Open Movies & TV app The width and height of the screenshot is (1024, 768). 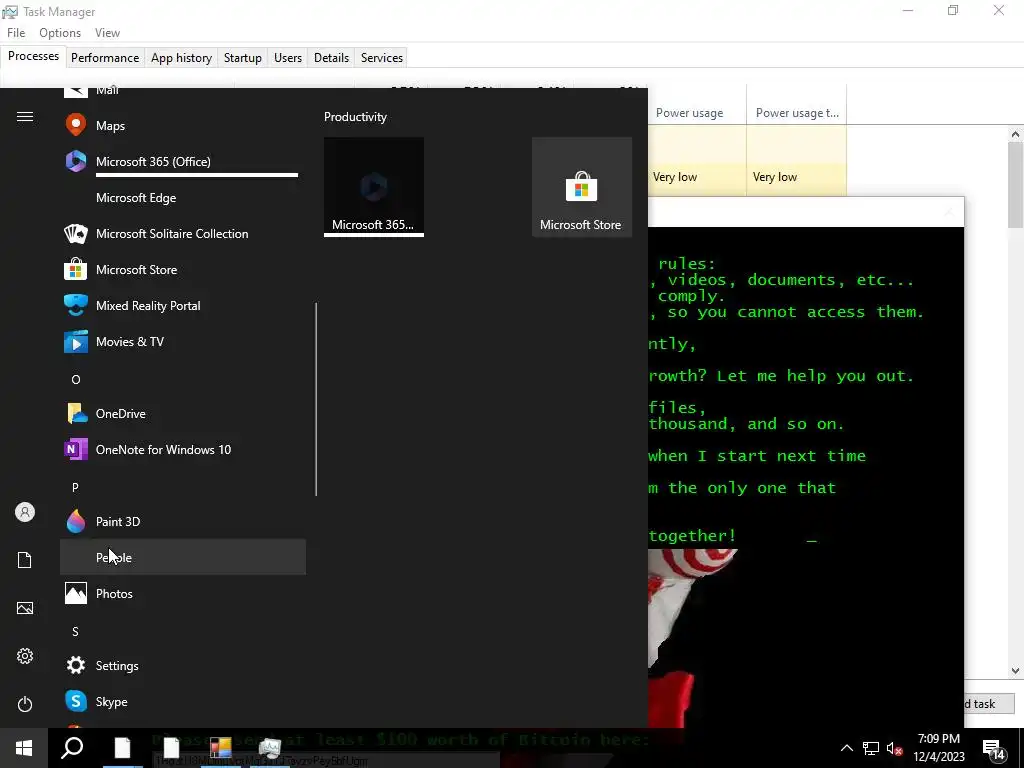[x=183, y=342]
